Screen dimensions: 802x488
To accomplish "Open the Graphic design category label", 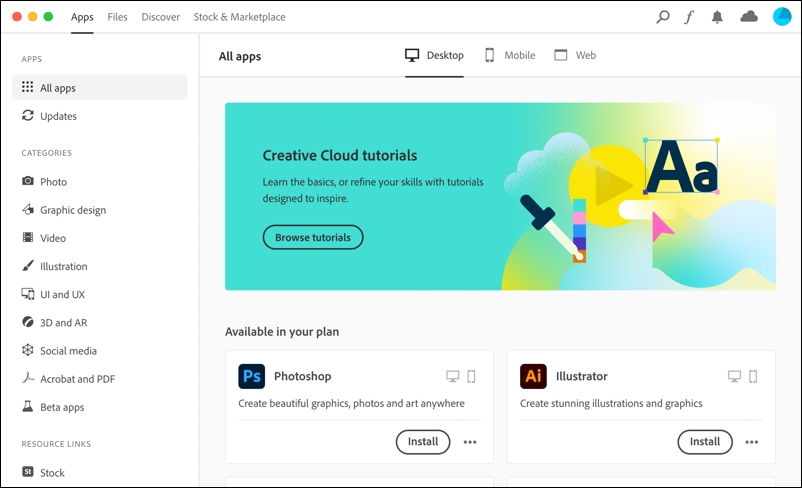I will 73,210.
